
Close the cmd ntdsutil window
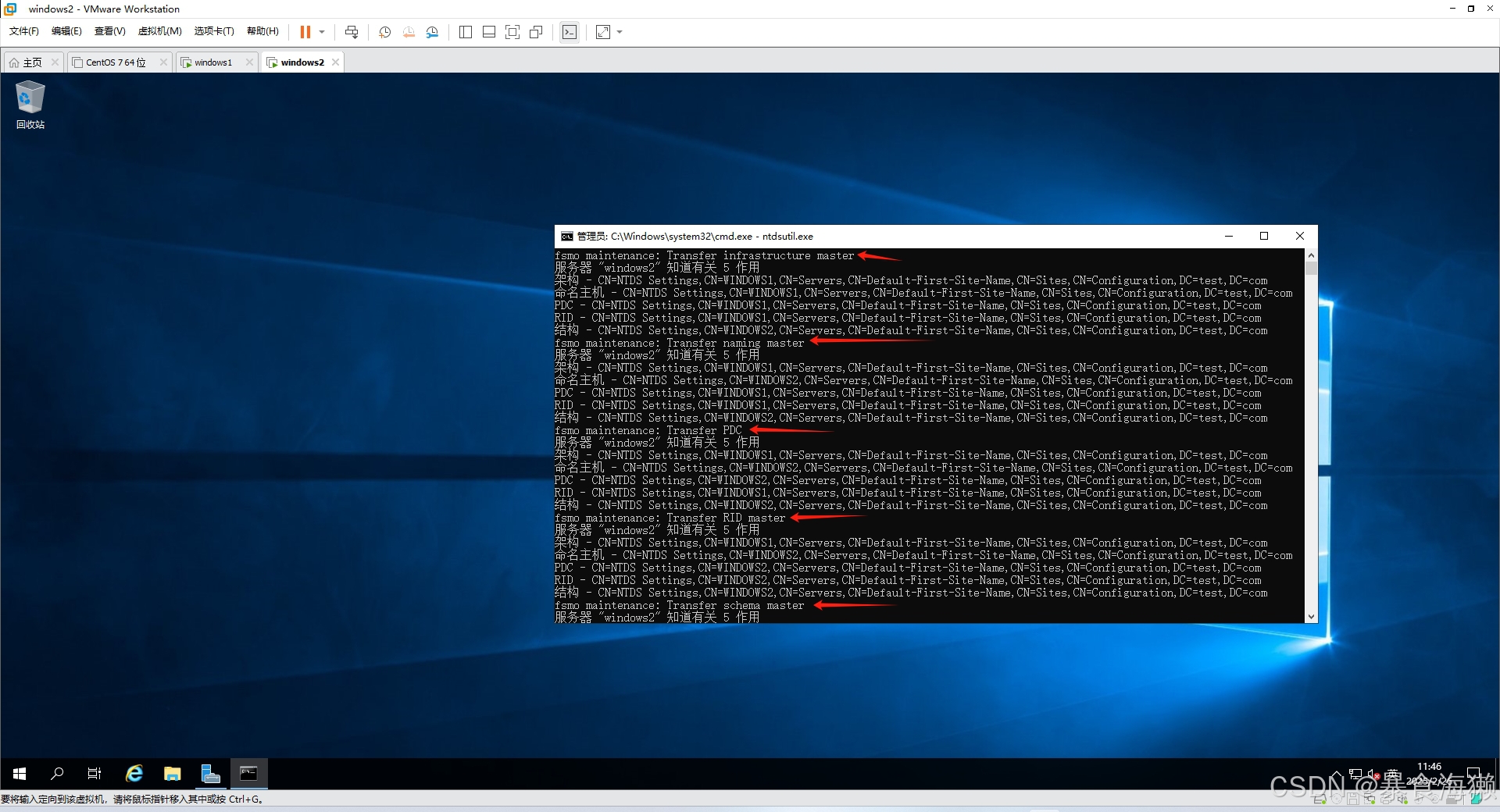(1300, 236)
